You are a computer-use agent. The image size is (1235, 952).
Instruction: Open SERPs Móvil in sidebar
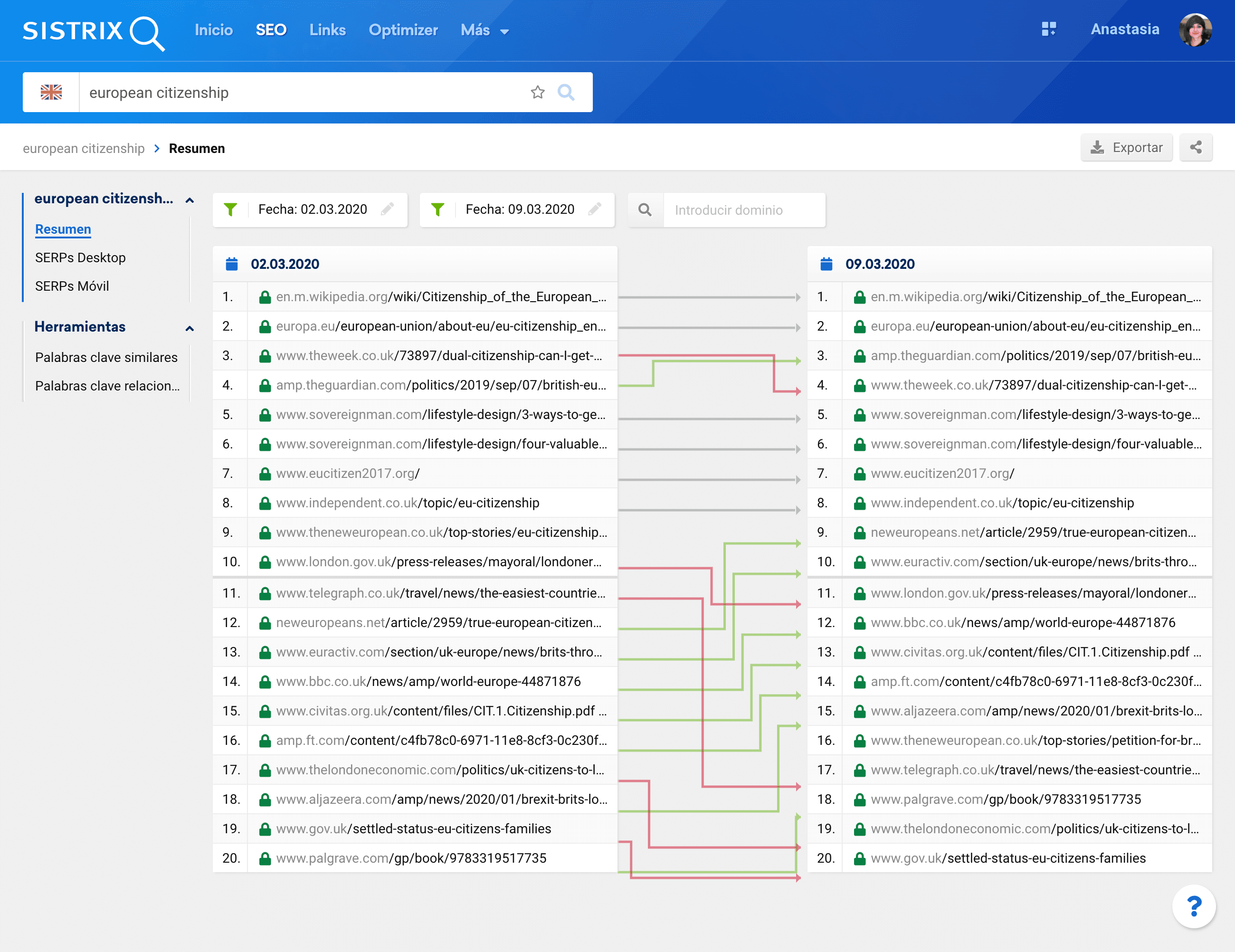click(72, 286)
